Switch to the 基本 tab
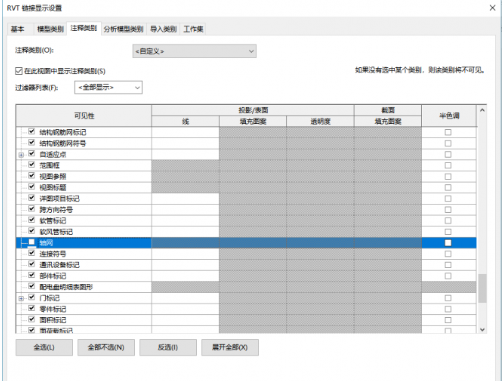503x381 pixels. click(17, 29)
